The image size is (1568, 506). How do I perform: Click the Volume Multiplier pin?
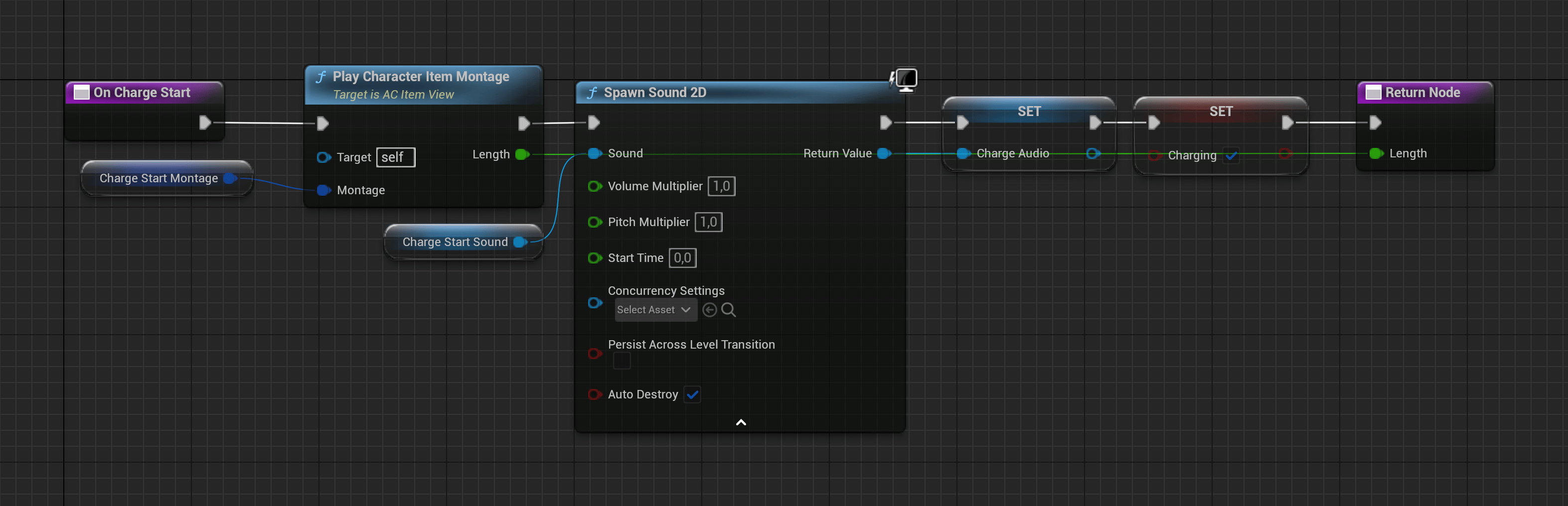click(x=595, y=186)
